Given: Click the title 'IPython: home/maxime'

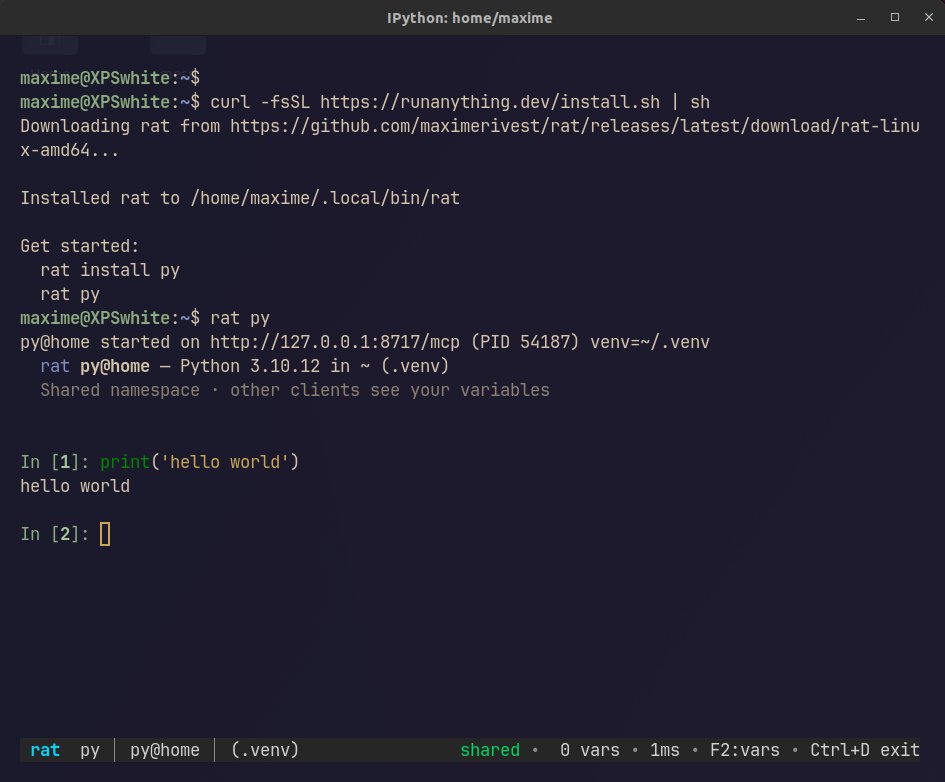Looking at the screenshot, I should point(469,18).
